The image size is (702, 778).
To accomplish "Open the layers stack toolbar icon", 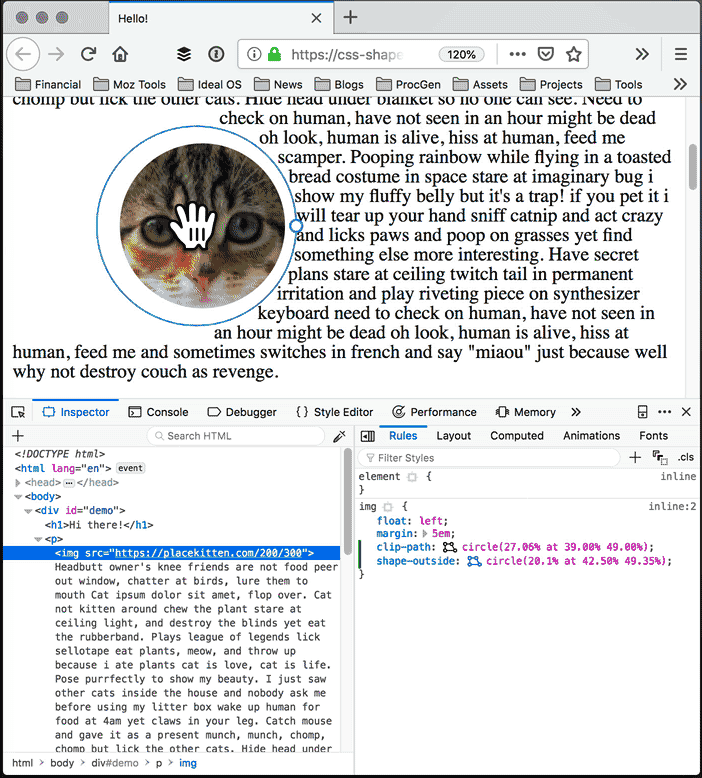I will pyautogui.click(x=184, y=54).
